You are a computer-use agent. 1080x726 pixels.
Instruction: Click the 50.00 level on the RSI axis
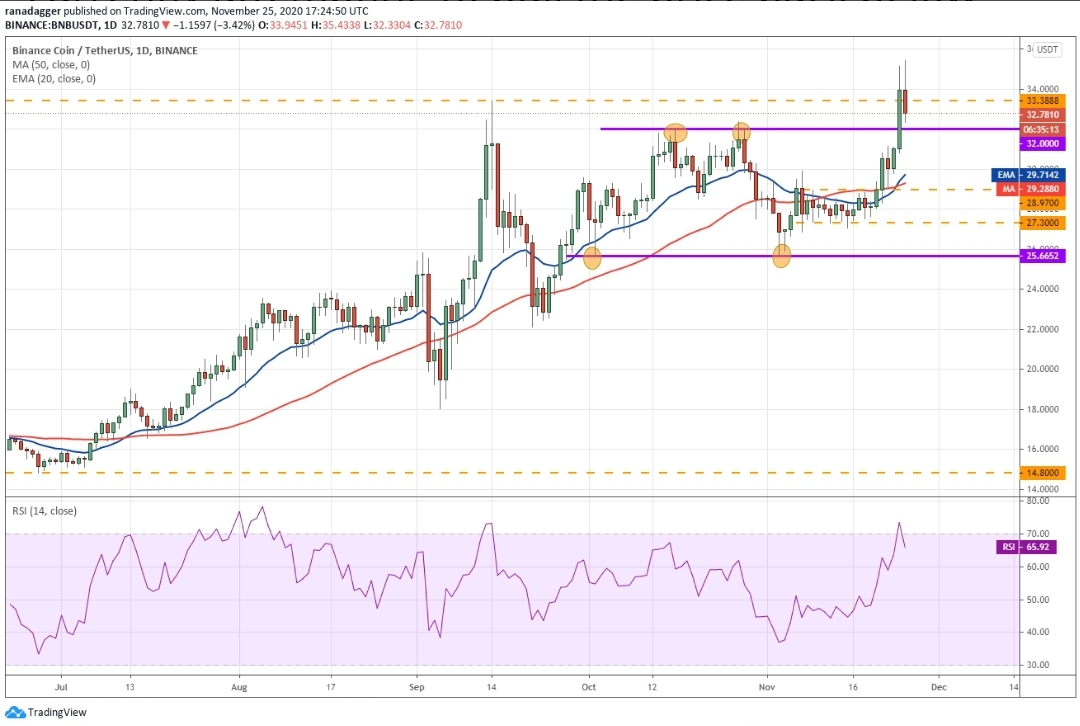coord(1038,600)
